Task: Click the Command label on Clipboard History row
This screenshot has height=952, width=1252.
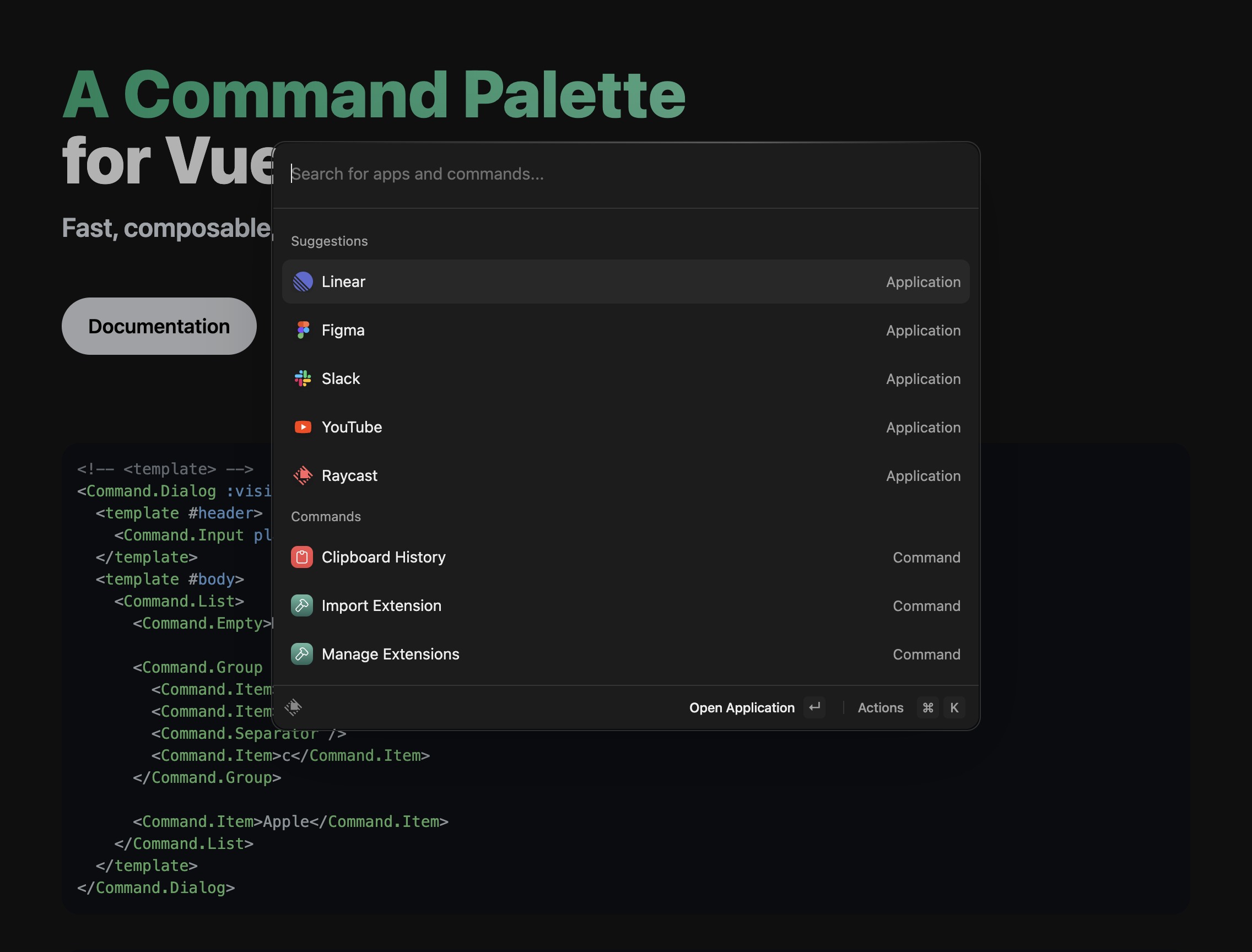Action: [927, 558]
